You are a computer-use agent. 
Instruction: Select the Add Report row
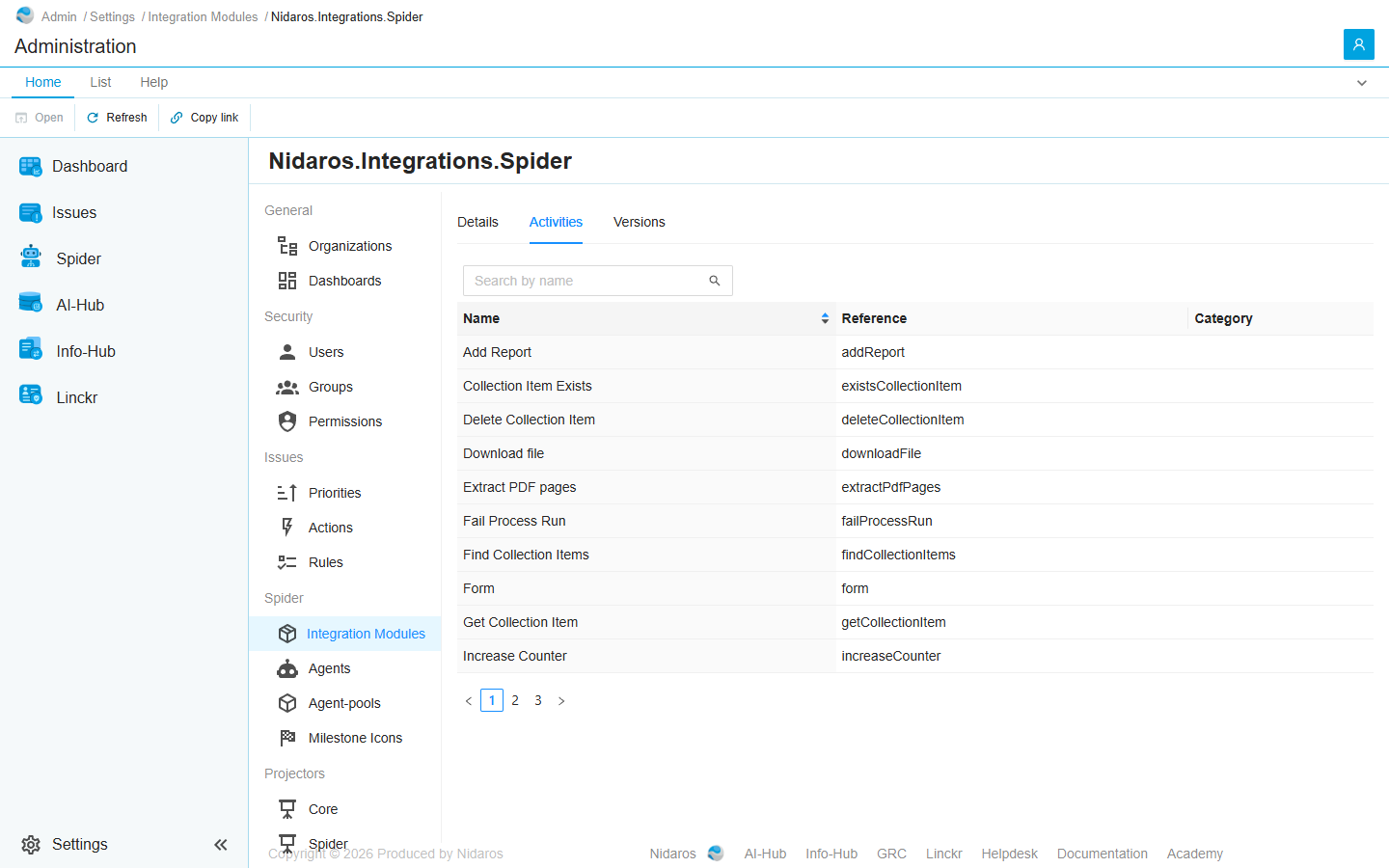tap(915, 352)
